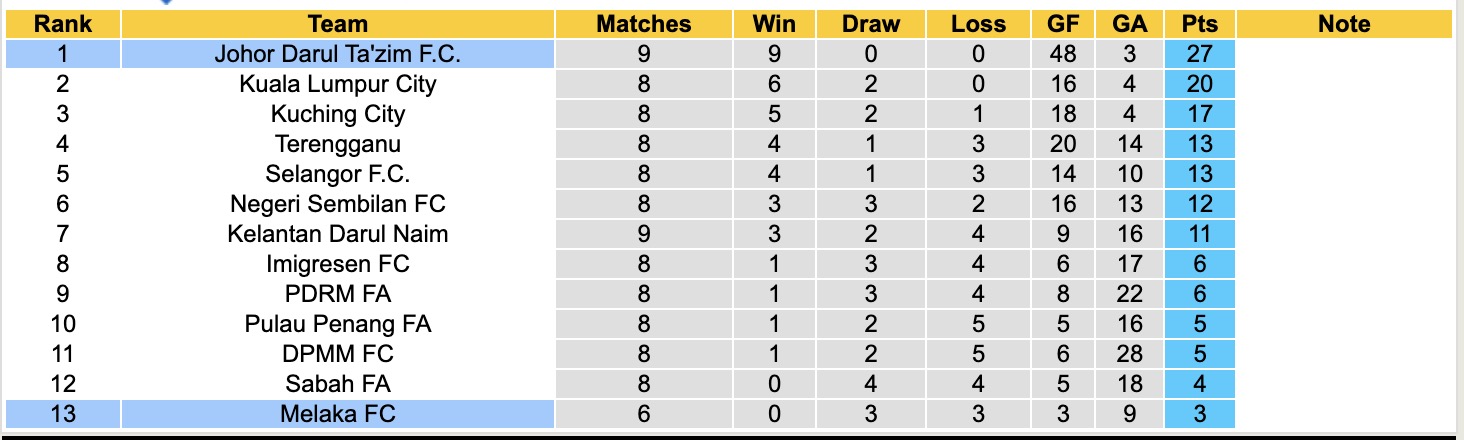
Task: Select the GF column header
Action: pyautogui.click(x=1063, y=24)
